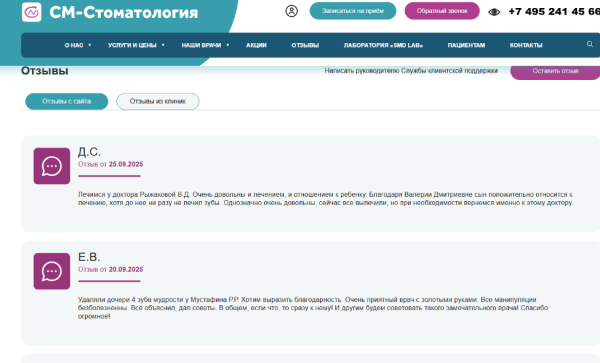Click review text about Мустафина Р.Р.
The image size is (600, 363).
point(313,308)
